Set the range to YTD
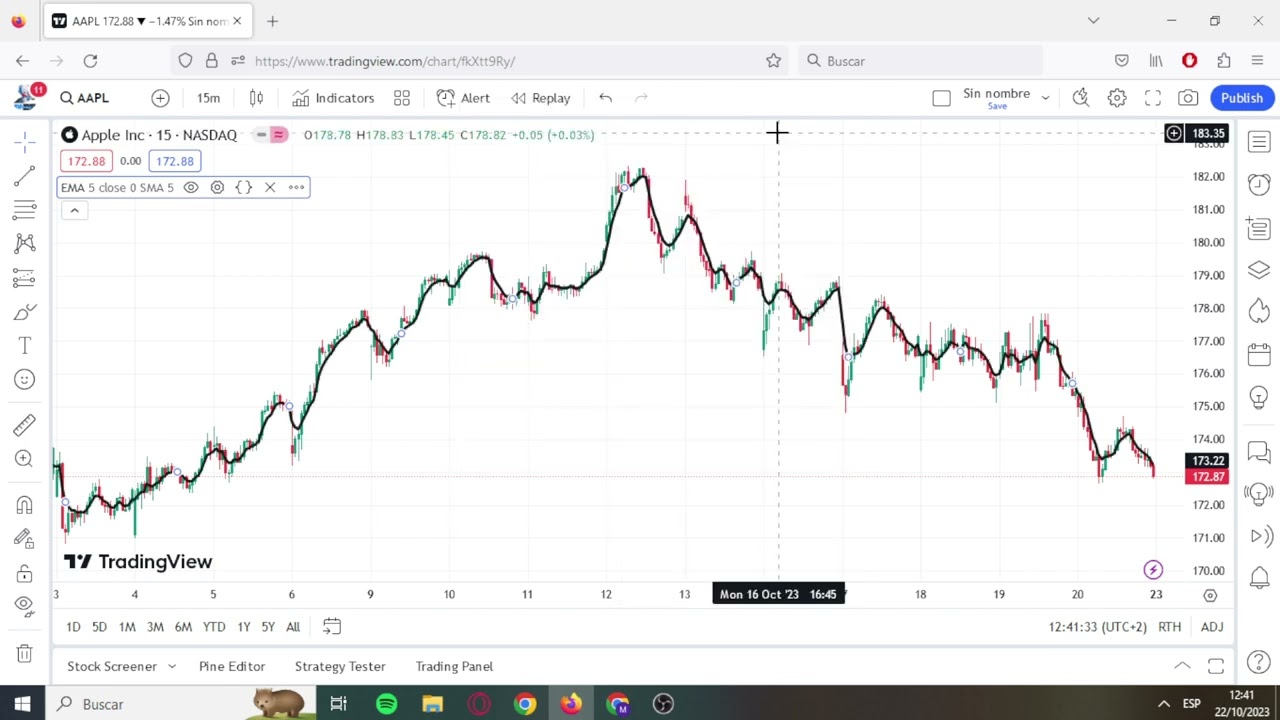The width and height of the screenshot is (1280, 720). [x=214, y=627]
